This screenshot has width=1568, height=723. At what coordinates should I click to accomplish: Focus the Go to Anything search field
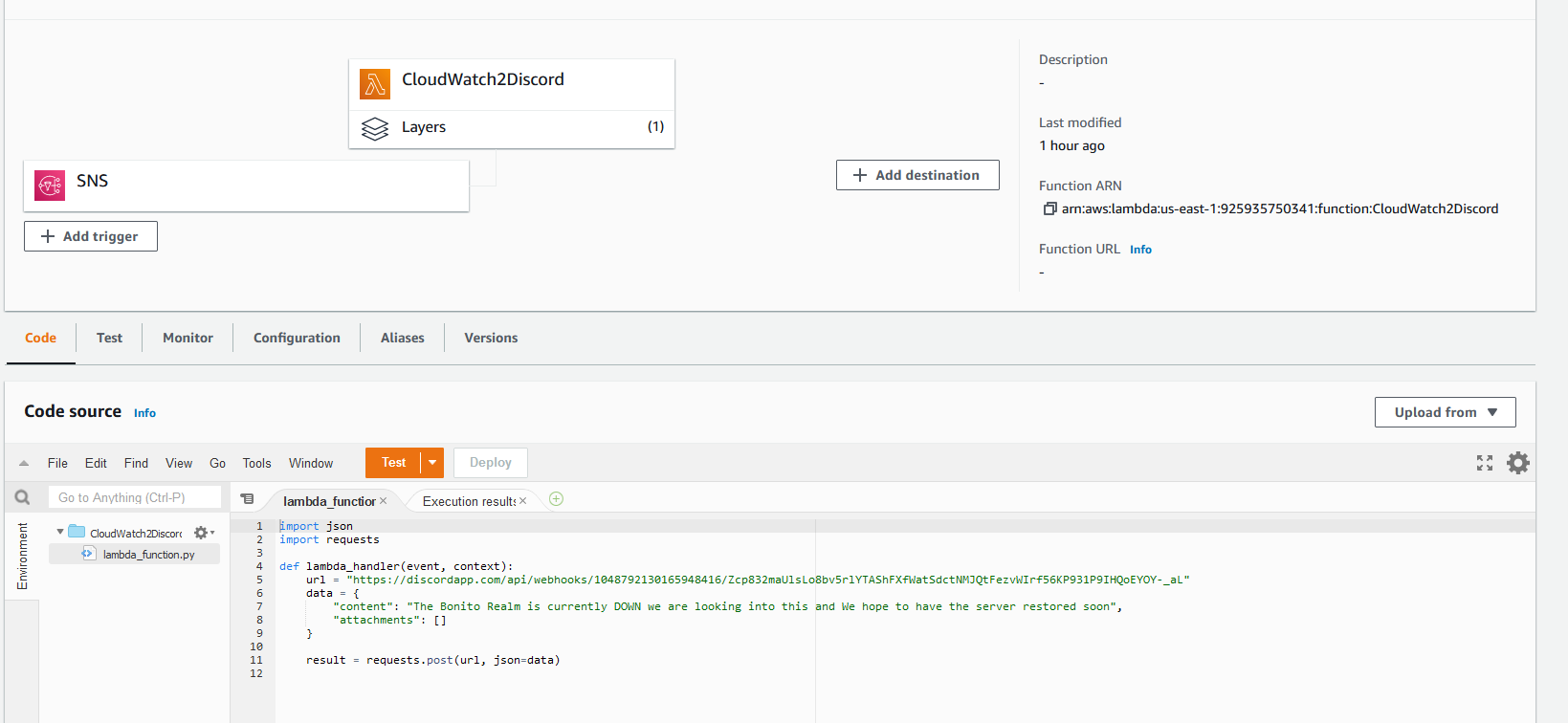point(134,497)
